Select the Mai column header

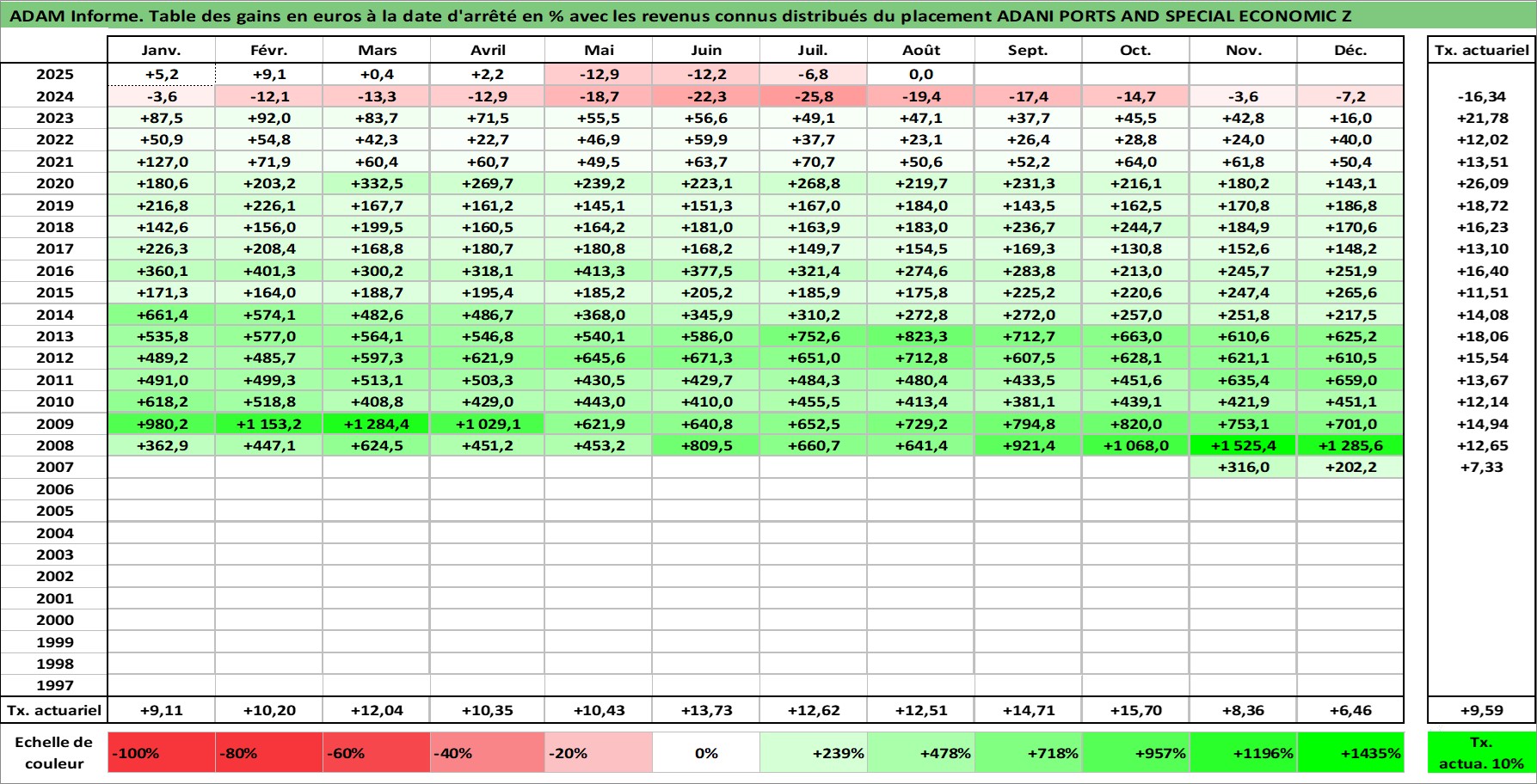point(599,50)
